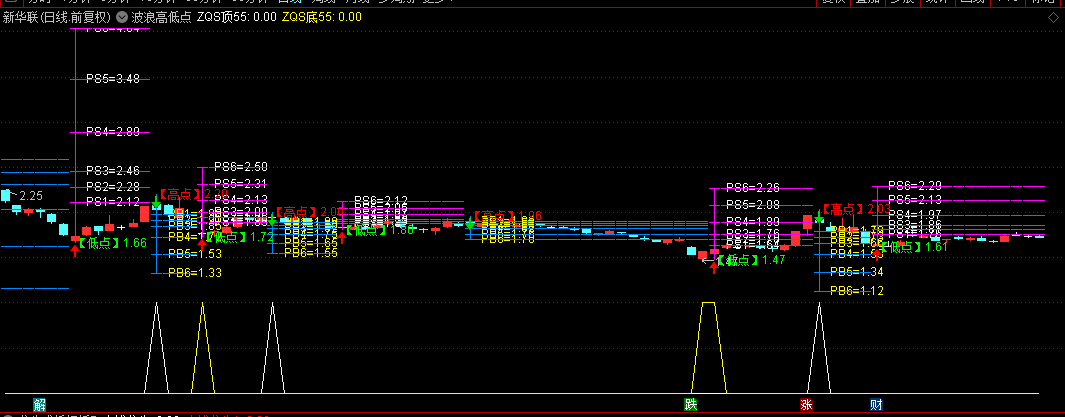Click the 【低点】1.80 low marker label
The image size is (1065, 417).
380,230
